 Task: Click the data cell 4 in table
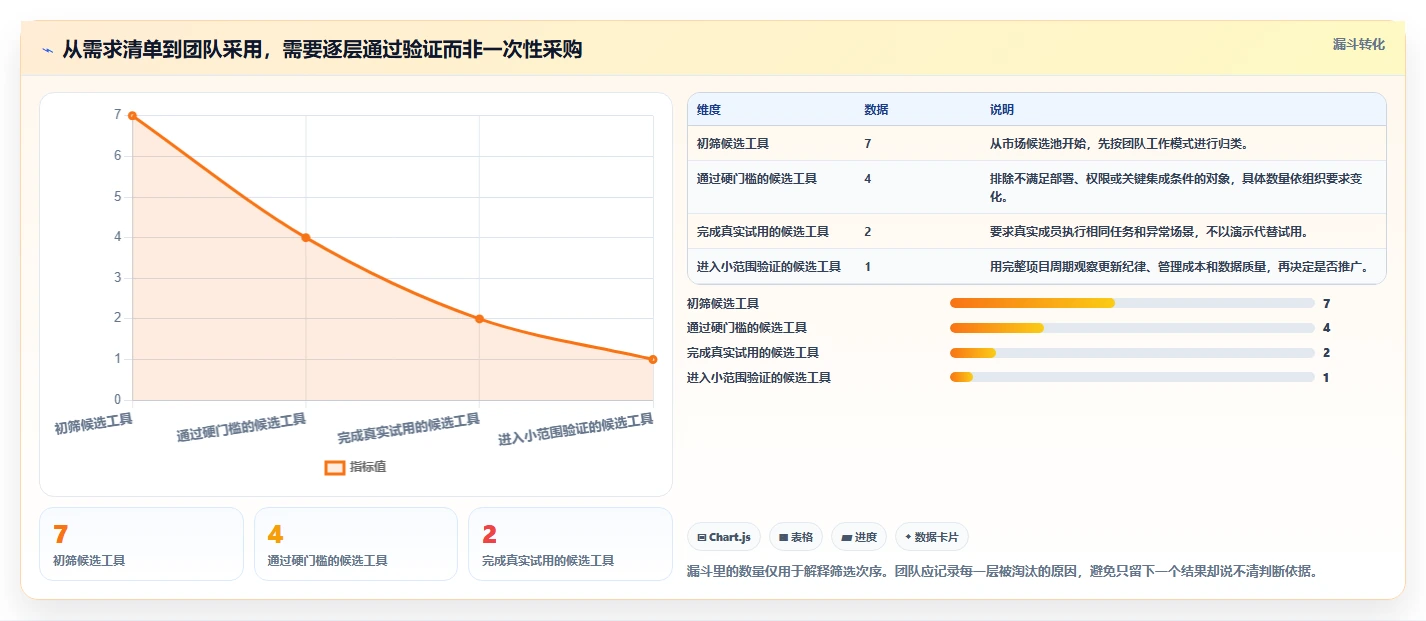click(868, 179)
